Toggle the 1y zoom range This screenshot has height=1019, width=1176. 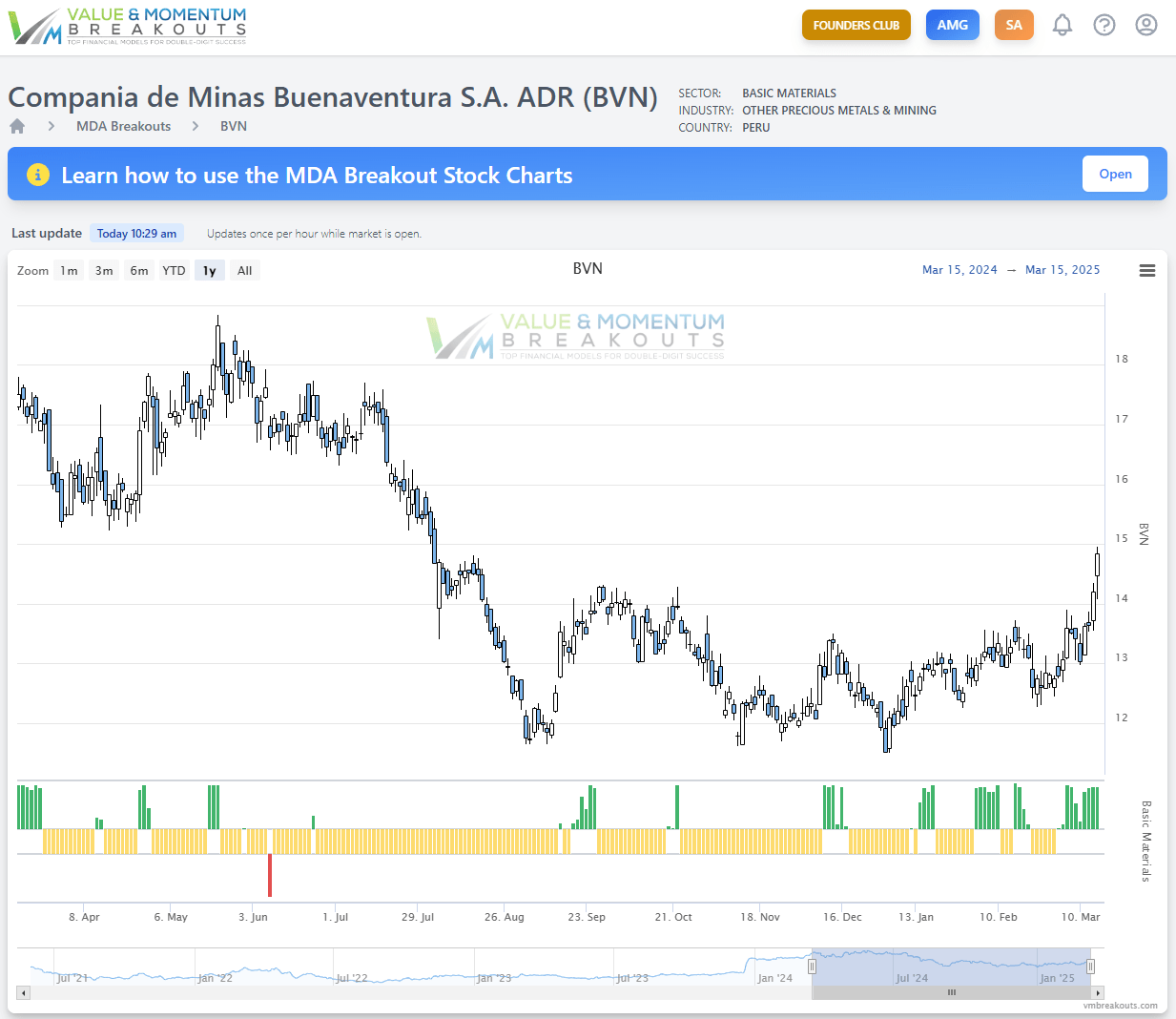pyautogui.click(x=209, y=270)
